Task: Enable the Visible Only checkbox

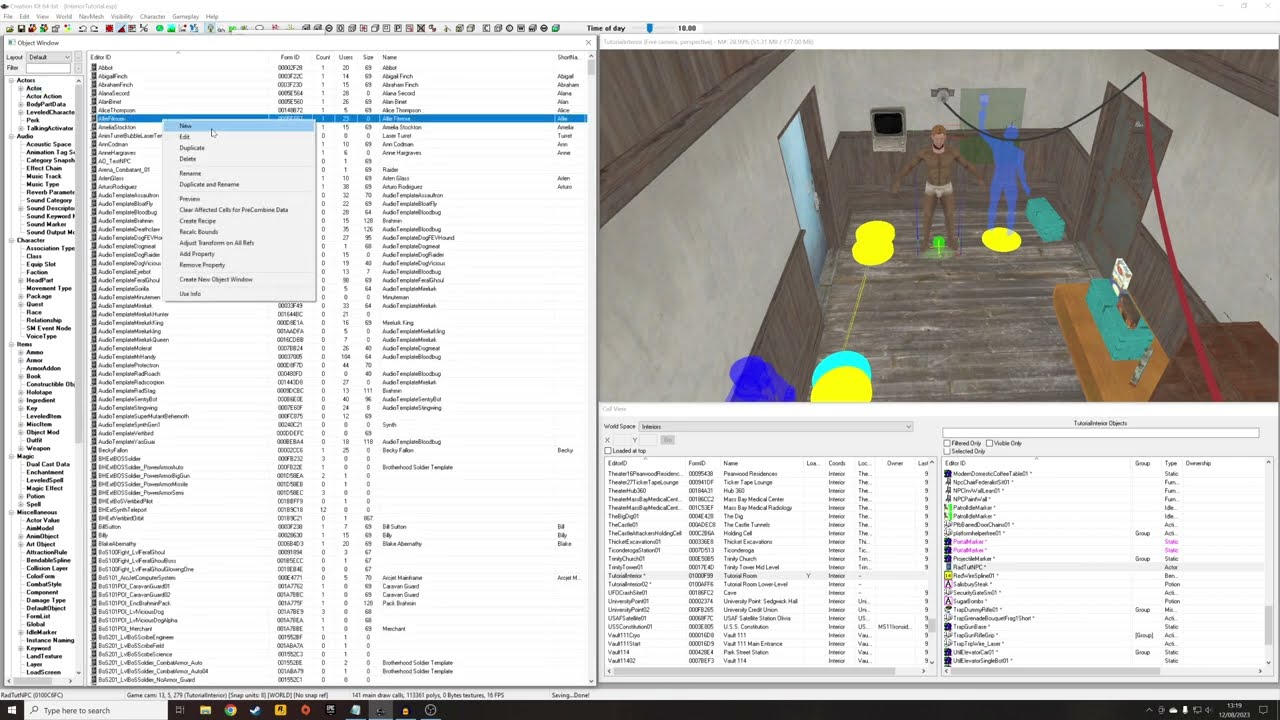Action: click(x=990, y=443)
